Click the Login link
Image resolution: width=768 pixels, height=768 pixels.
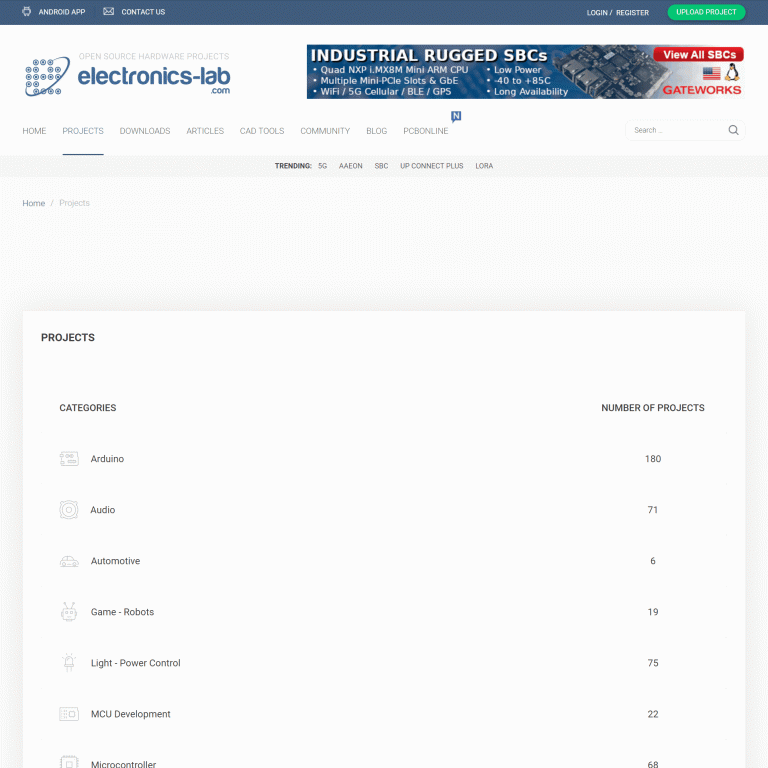597,13
